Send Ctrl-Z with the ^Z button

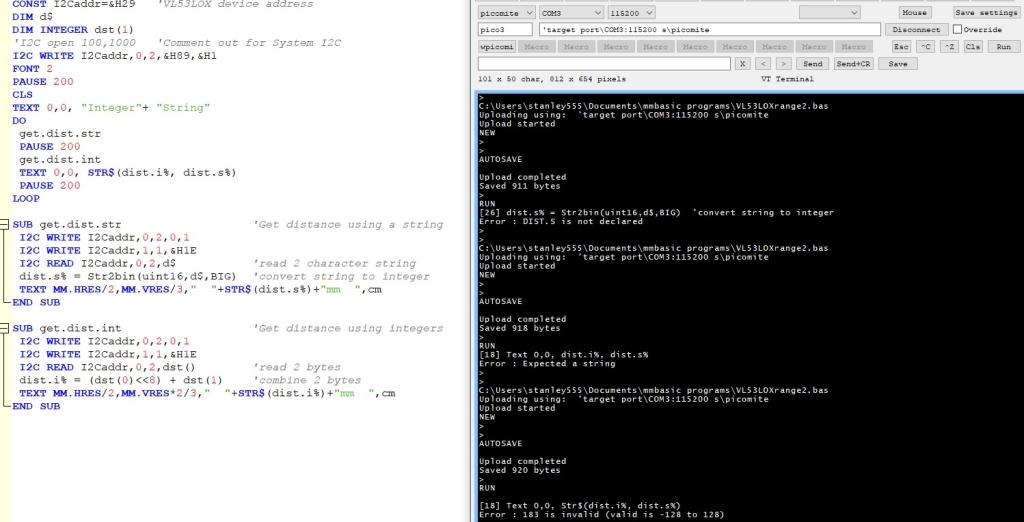(949, 47)
